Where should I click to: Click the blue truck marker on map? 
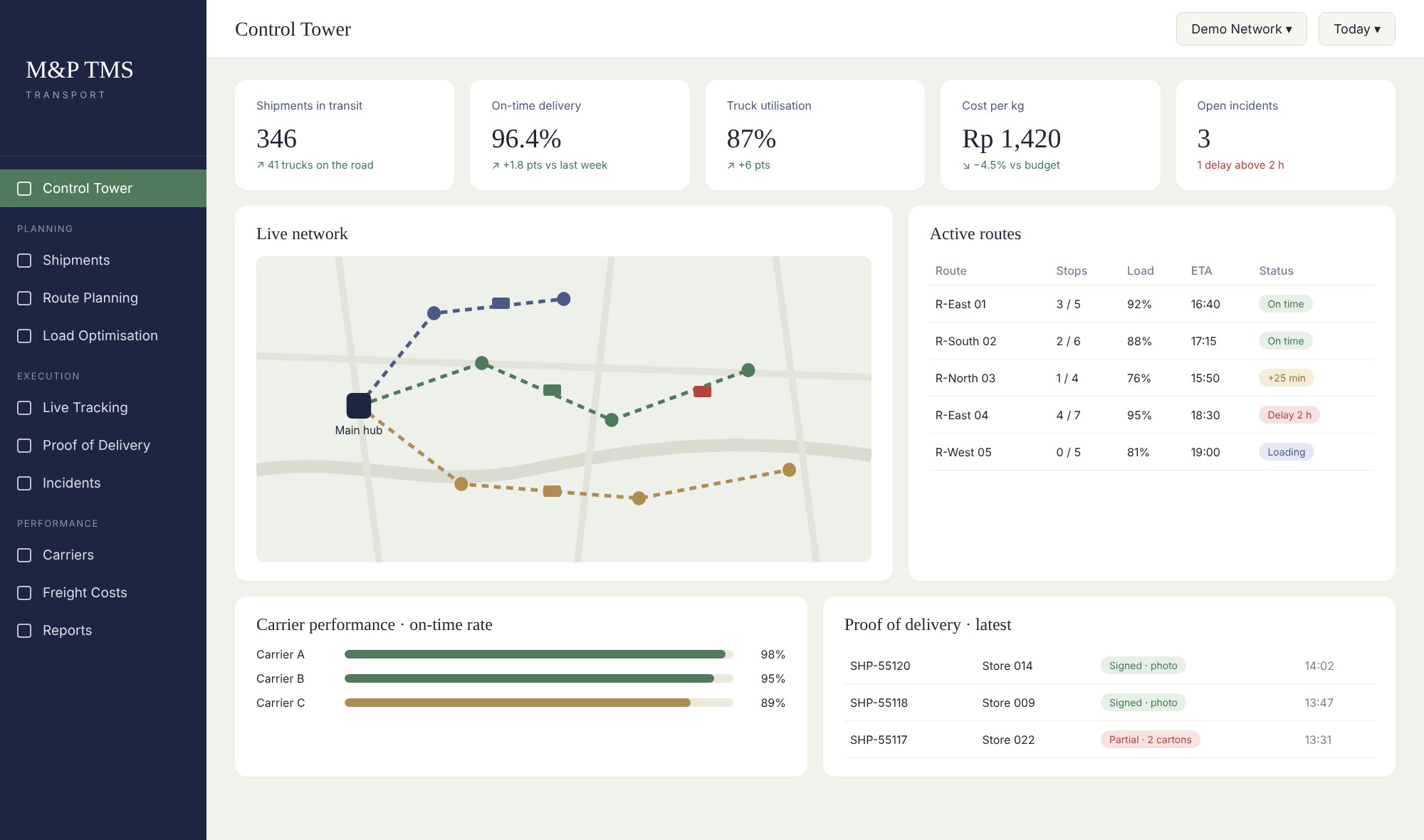[x=501, y=303]
